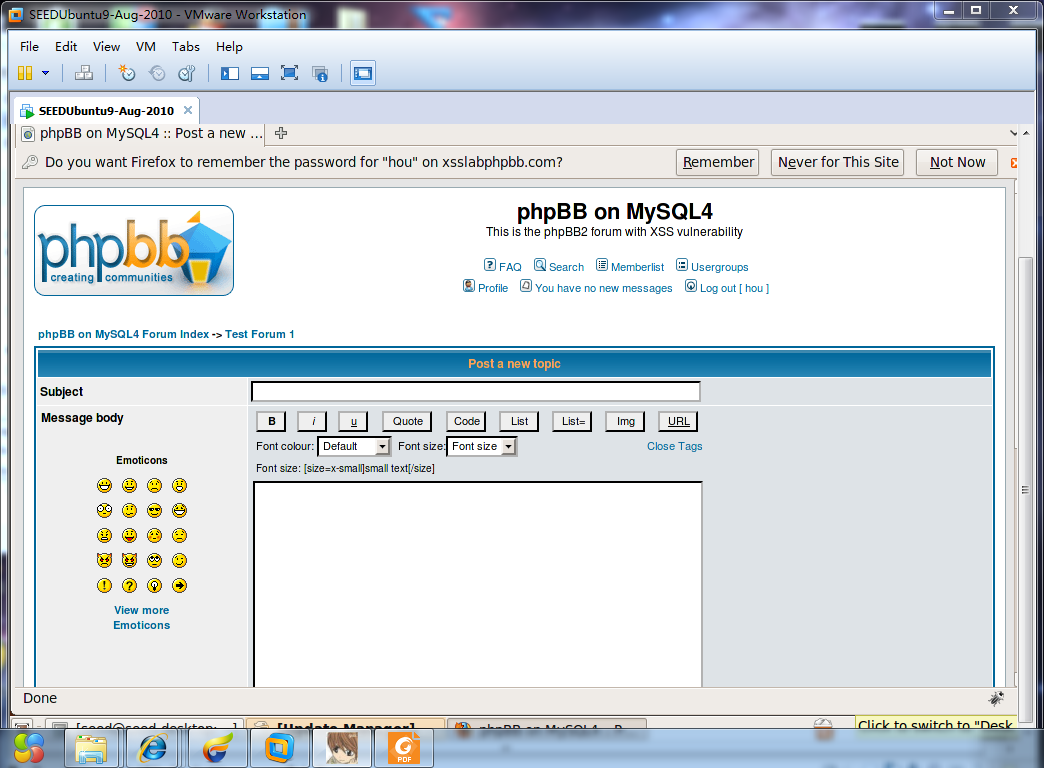
Task: Click the List BBCode button
Action: pos(519,422)
